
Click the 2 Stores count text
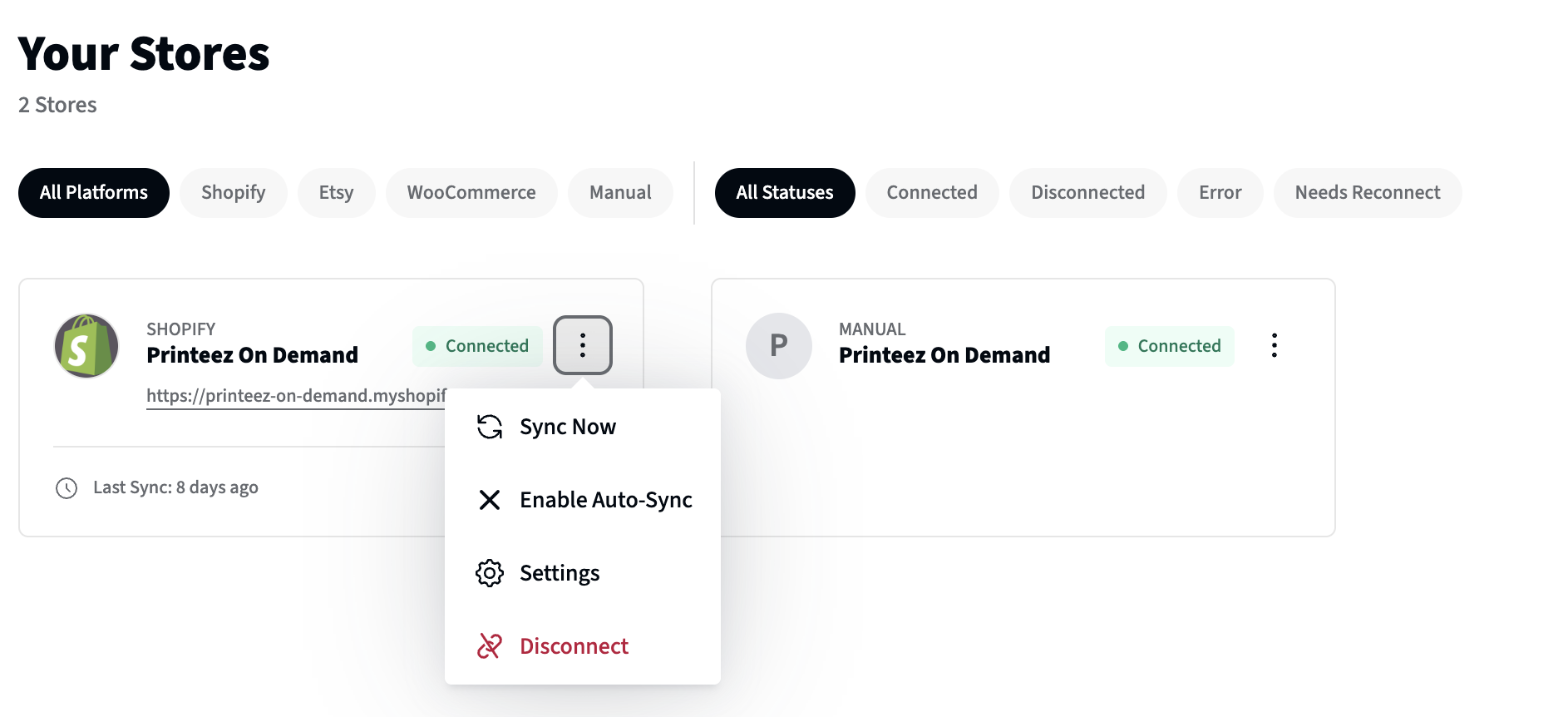point(57,105)
